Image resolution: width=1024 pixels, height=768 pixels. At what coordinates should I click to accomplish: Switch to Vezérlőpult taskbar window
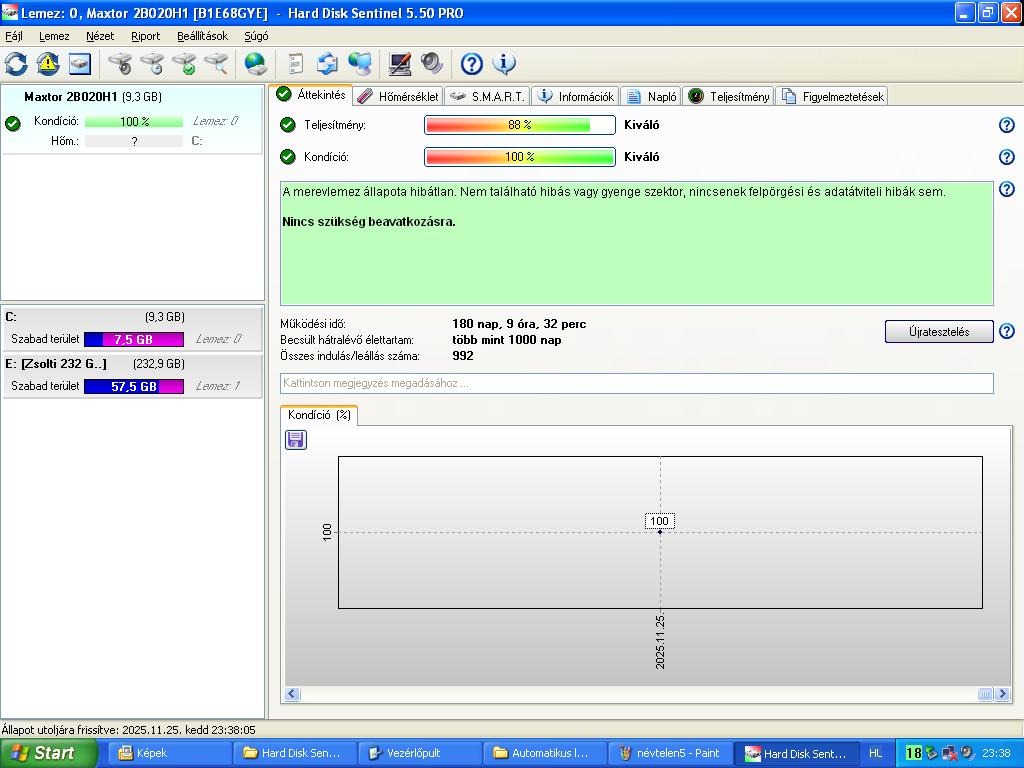(419, 754)
